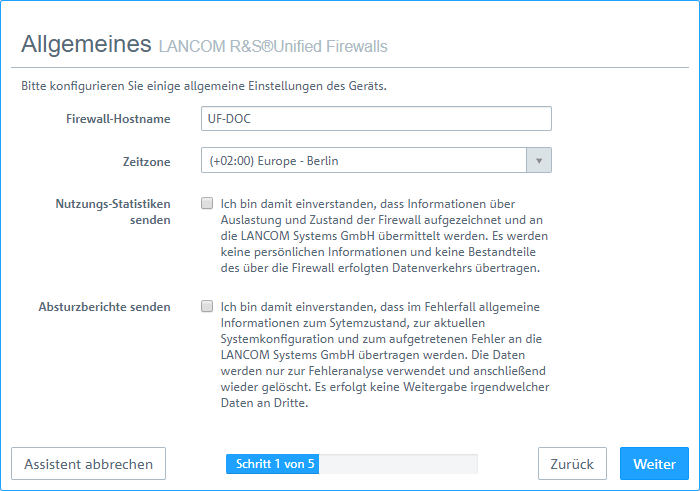Click the LANCOM R&S Unified Firewalls subtitle

click(272, 47)
